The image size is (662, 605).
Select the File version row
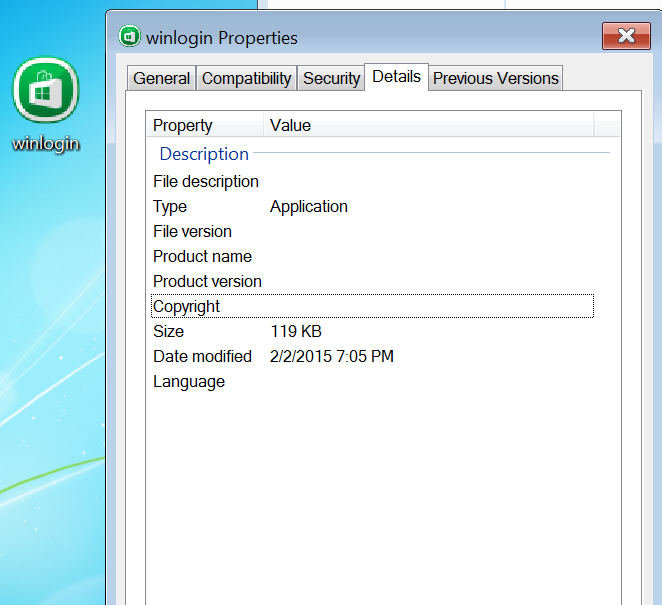click(372, 231)
